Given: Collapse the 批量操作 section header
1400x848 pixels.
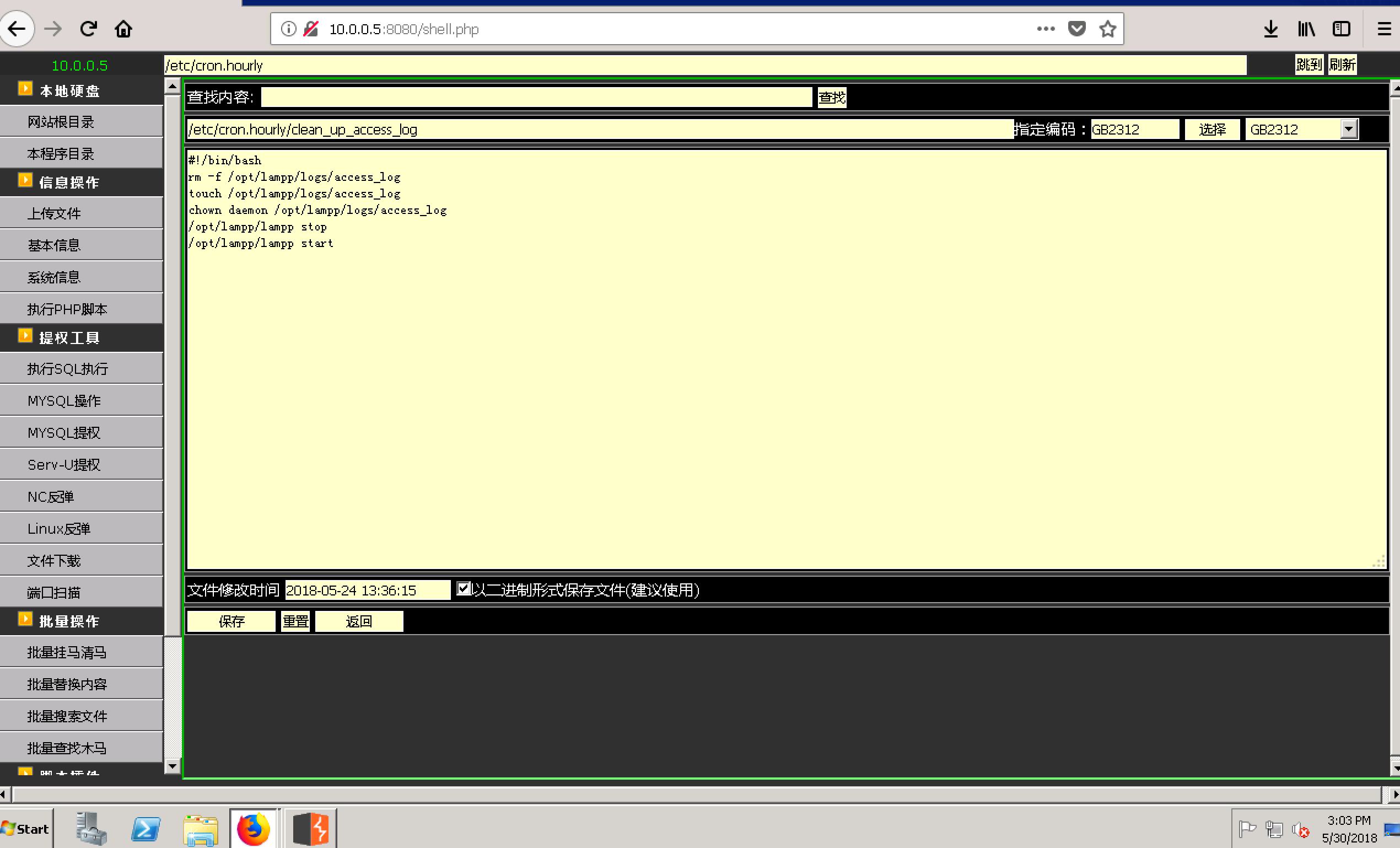Looking at the screenshot, I should click(x=69, y=621).
